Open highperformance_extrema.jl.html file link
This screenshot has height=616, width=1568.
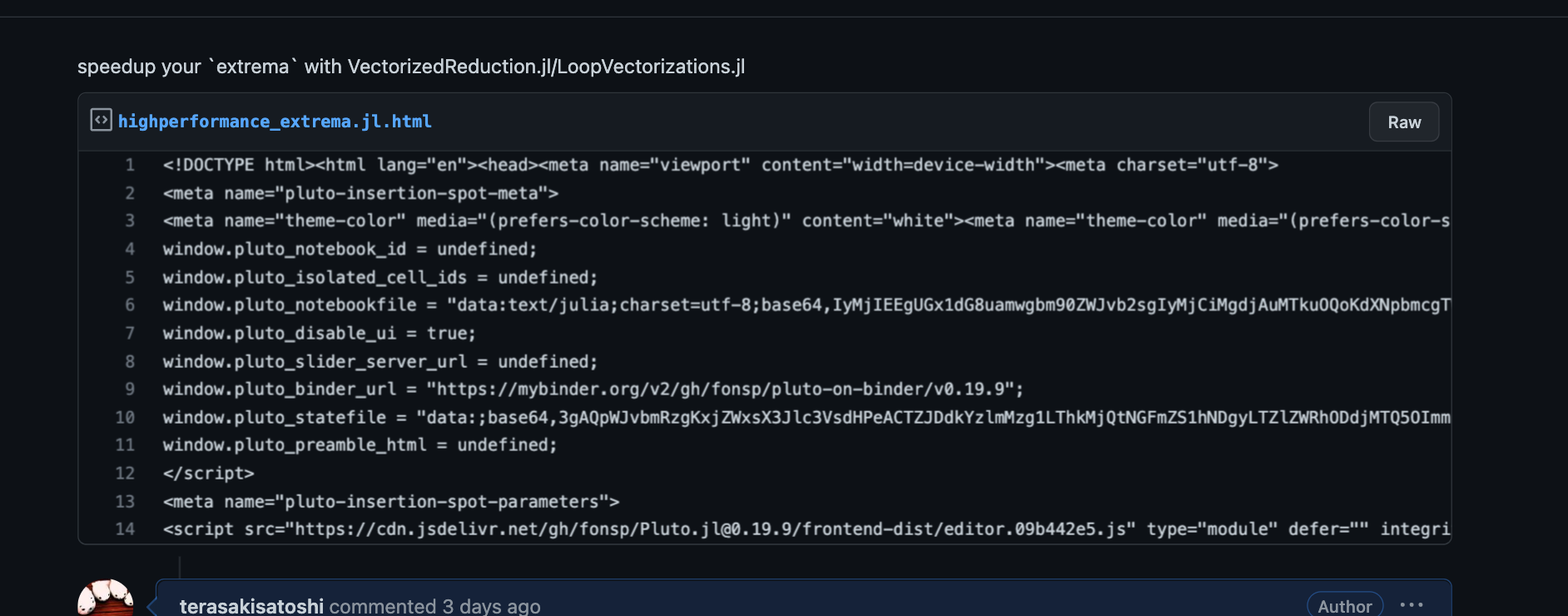(275, 122)
